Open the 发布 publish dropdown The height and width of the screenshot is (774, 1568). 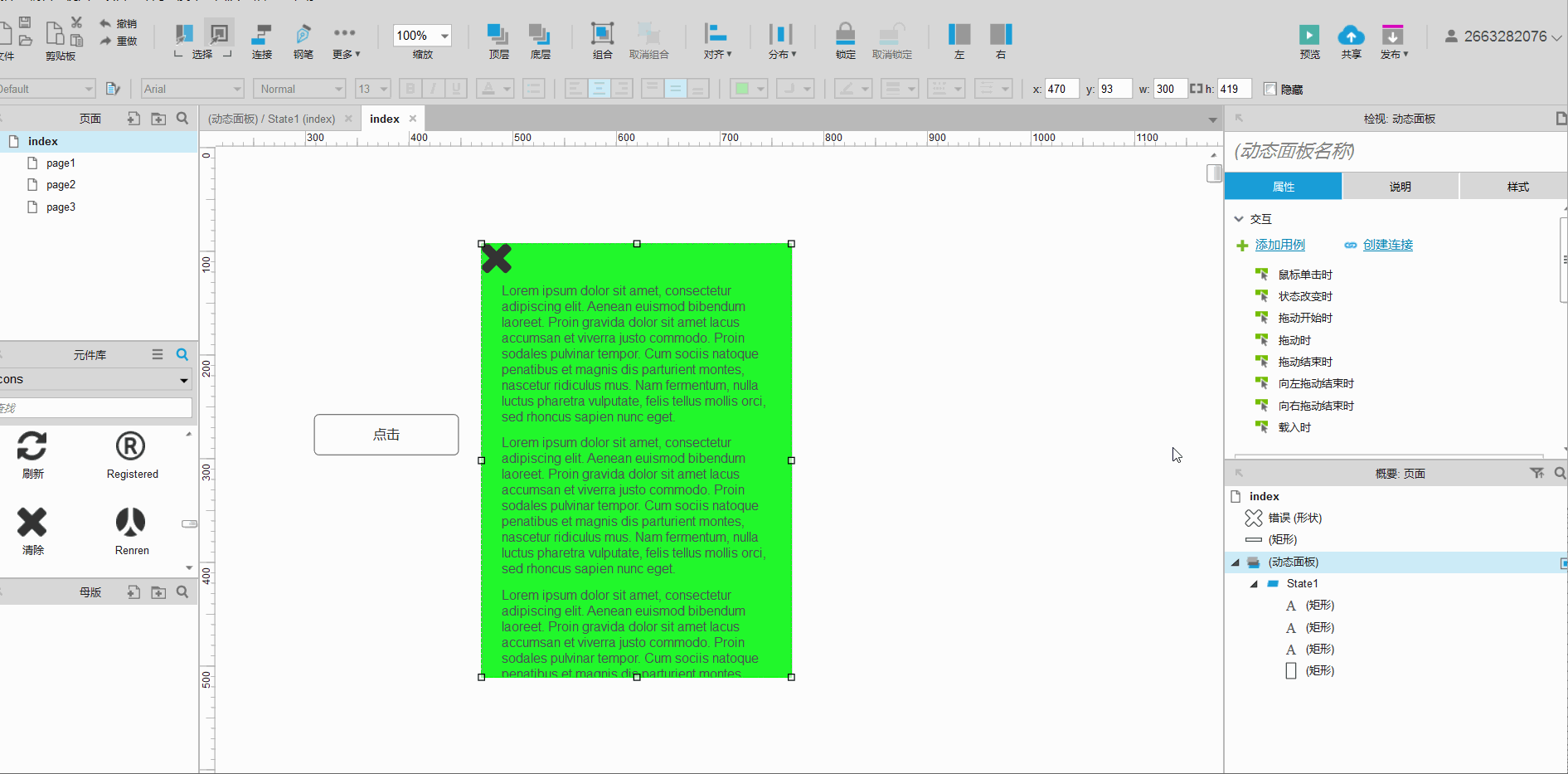[1393, 41]
